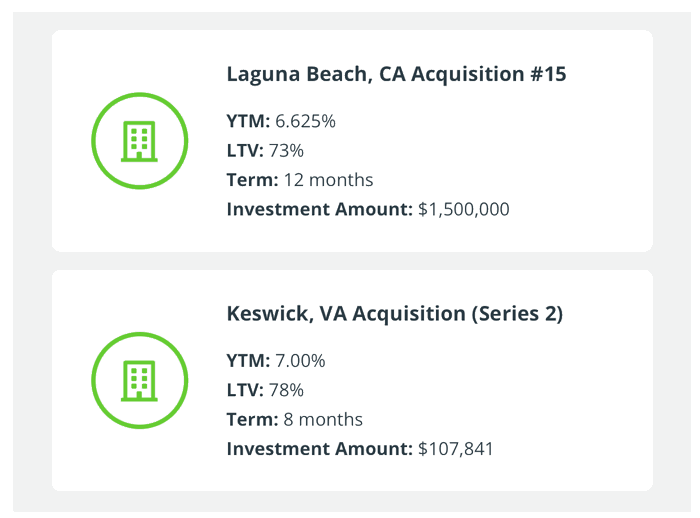Select the 78% LTV value

point(286,390)
